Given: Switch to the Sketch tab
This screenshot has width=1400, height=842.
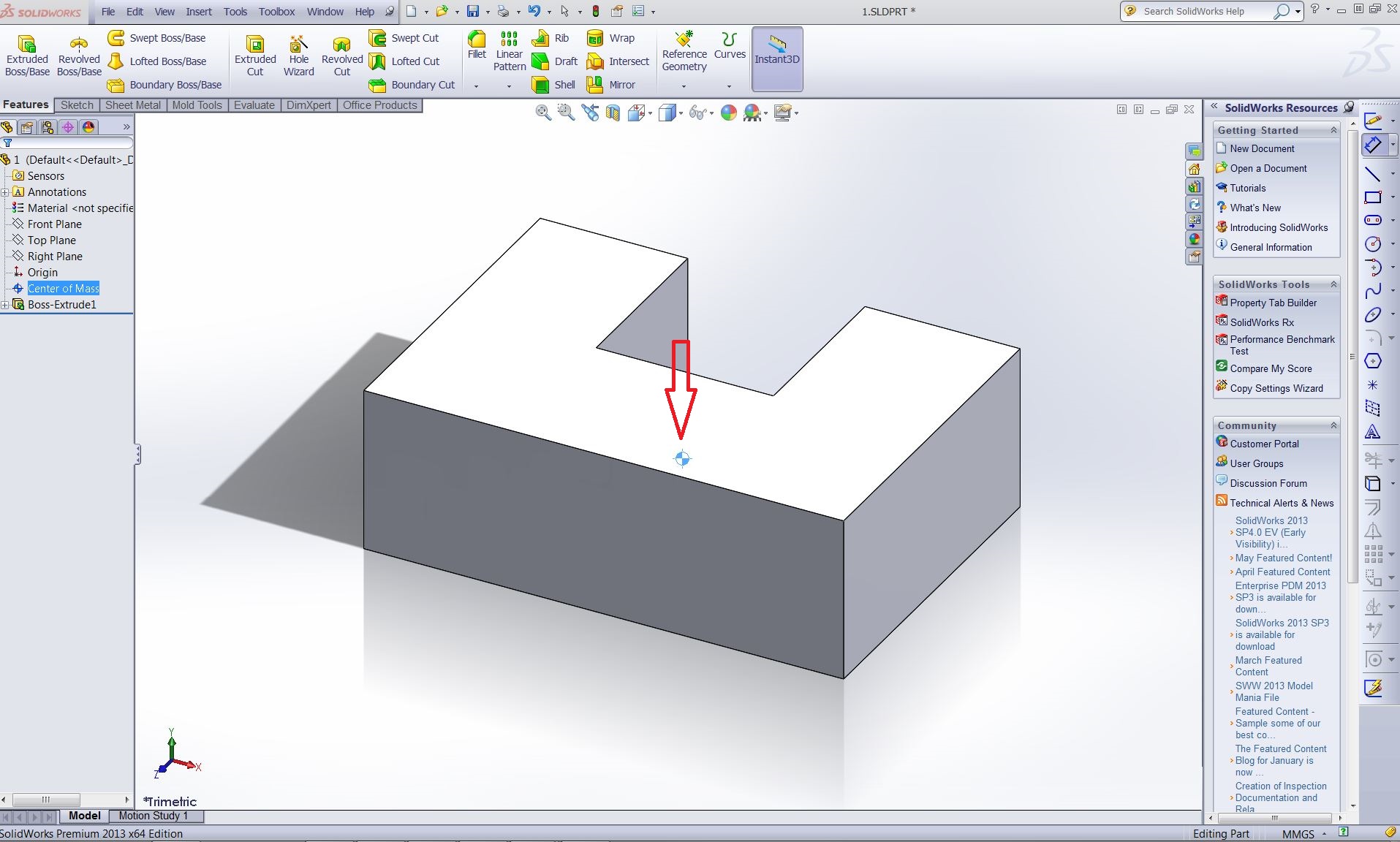Looking at the screenshot, I should pyautogui.click(x=77, y=105).
